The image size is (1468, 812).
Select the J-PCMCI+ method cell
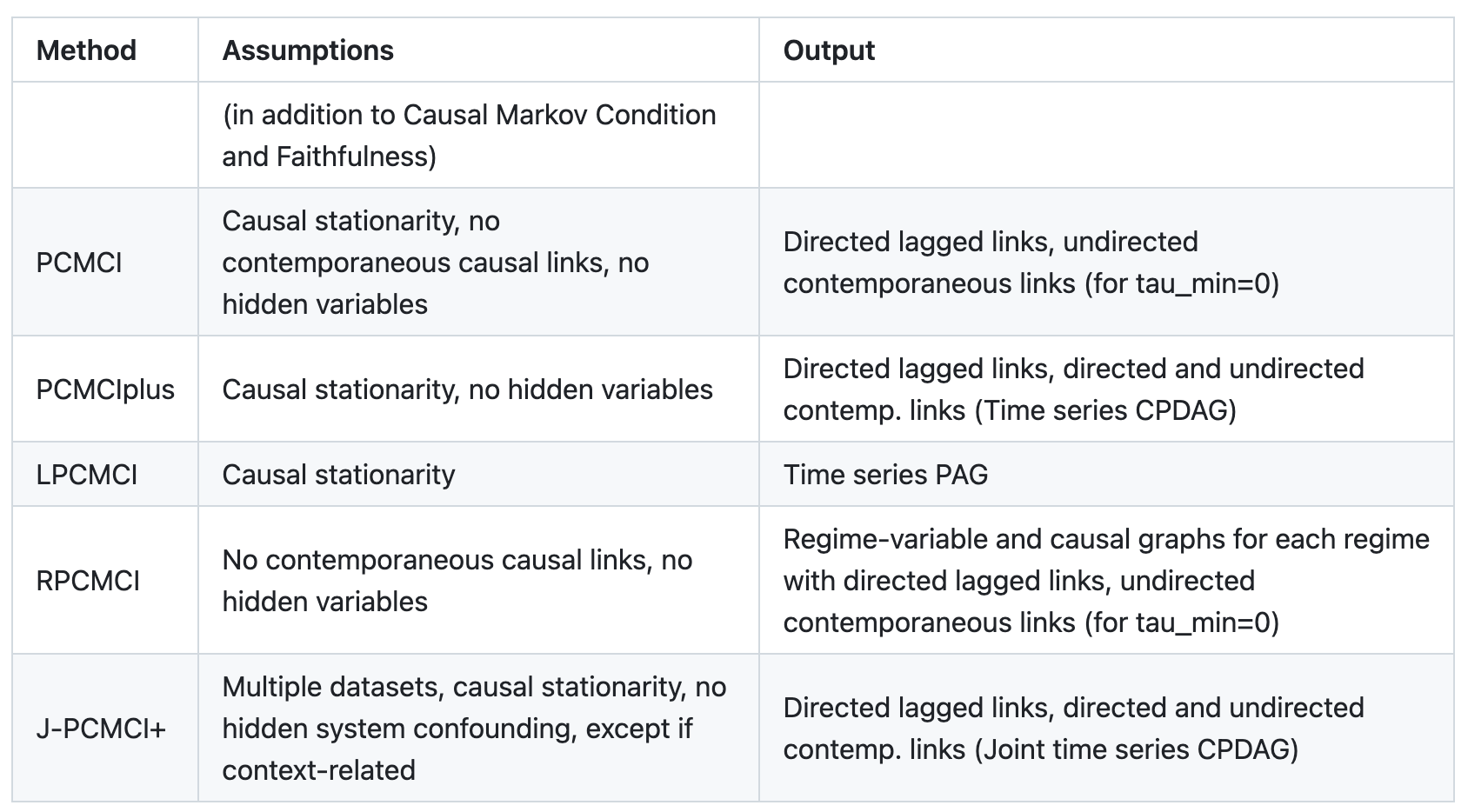101,729
